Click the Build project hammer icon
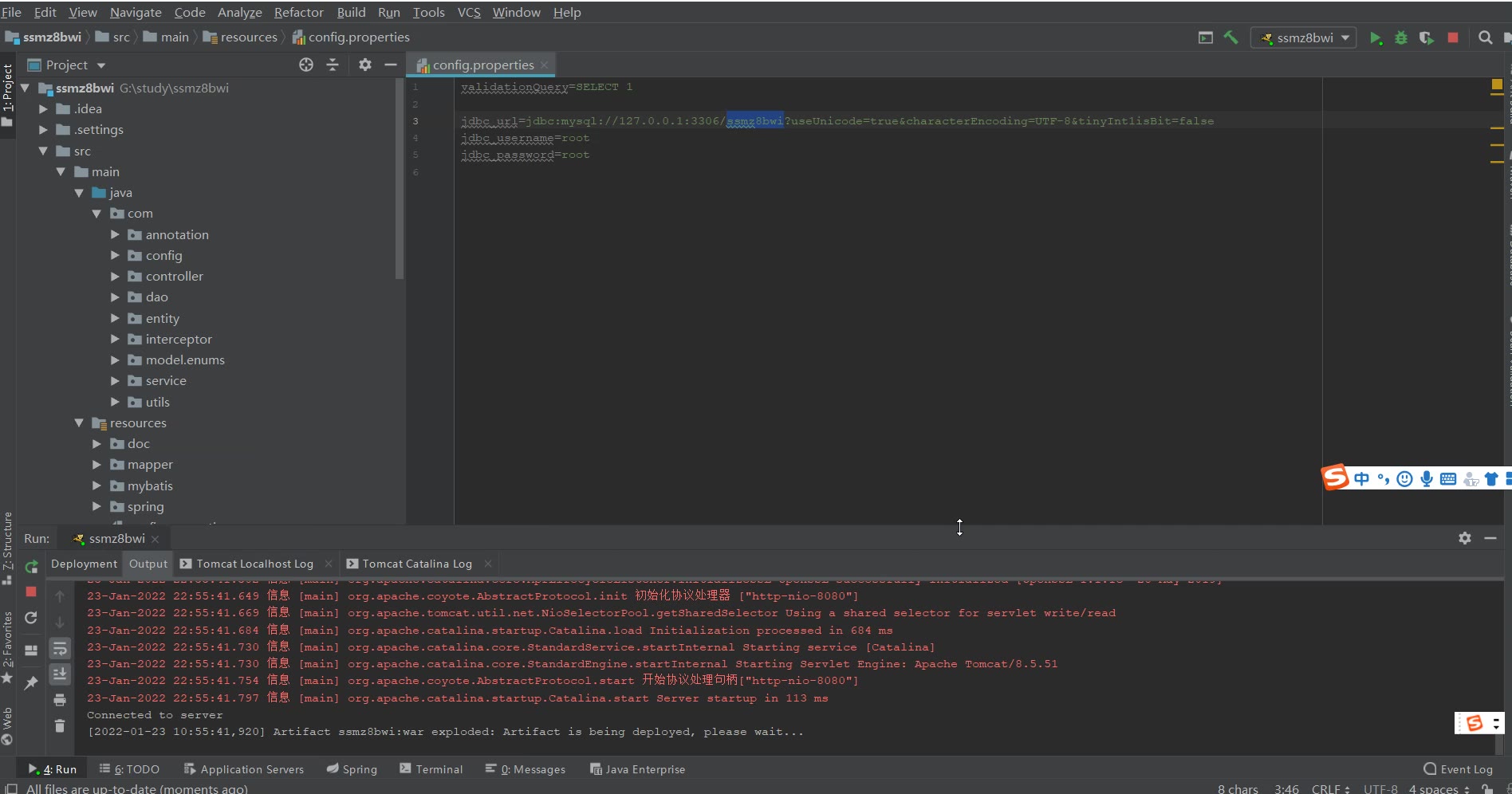The image size is (1512, 794). [1230, 37]
